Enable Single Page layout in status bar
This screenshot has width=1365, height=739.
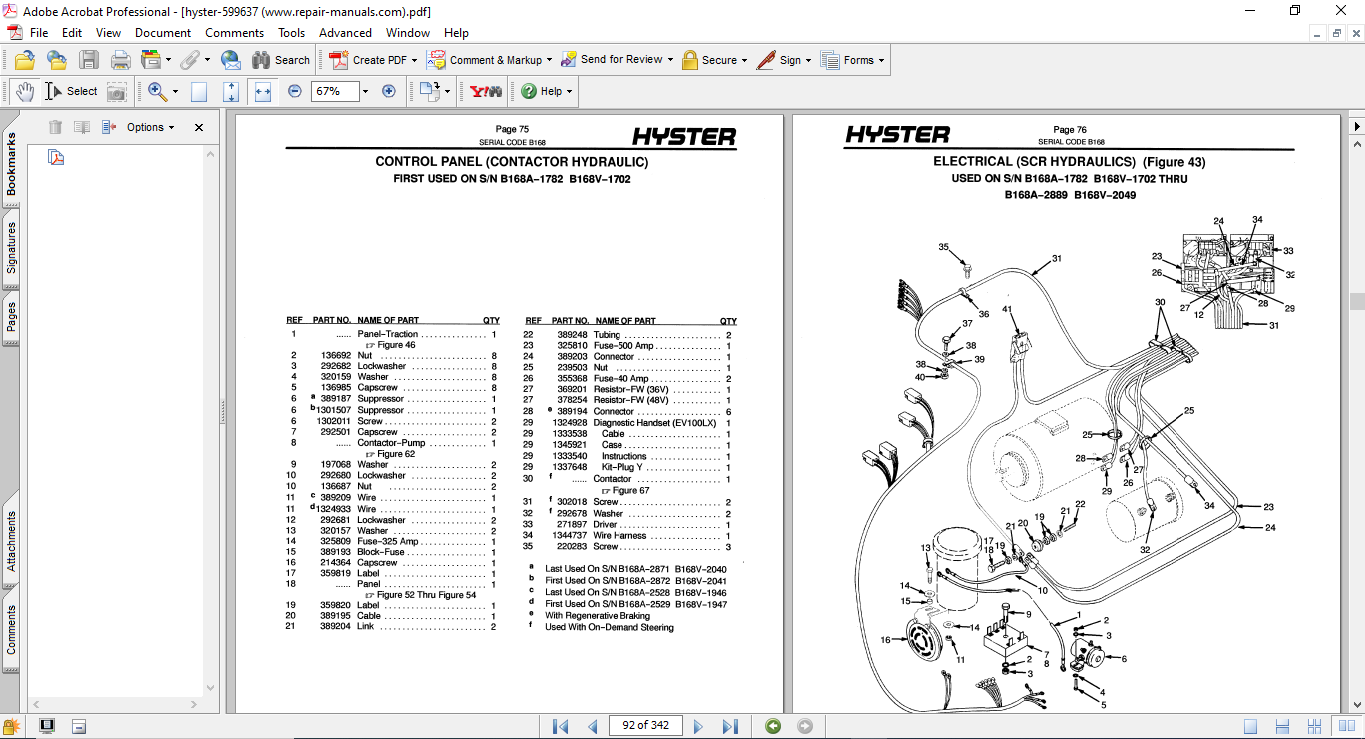(1250, 726)
